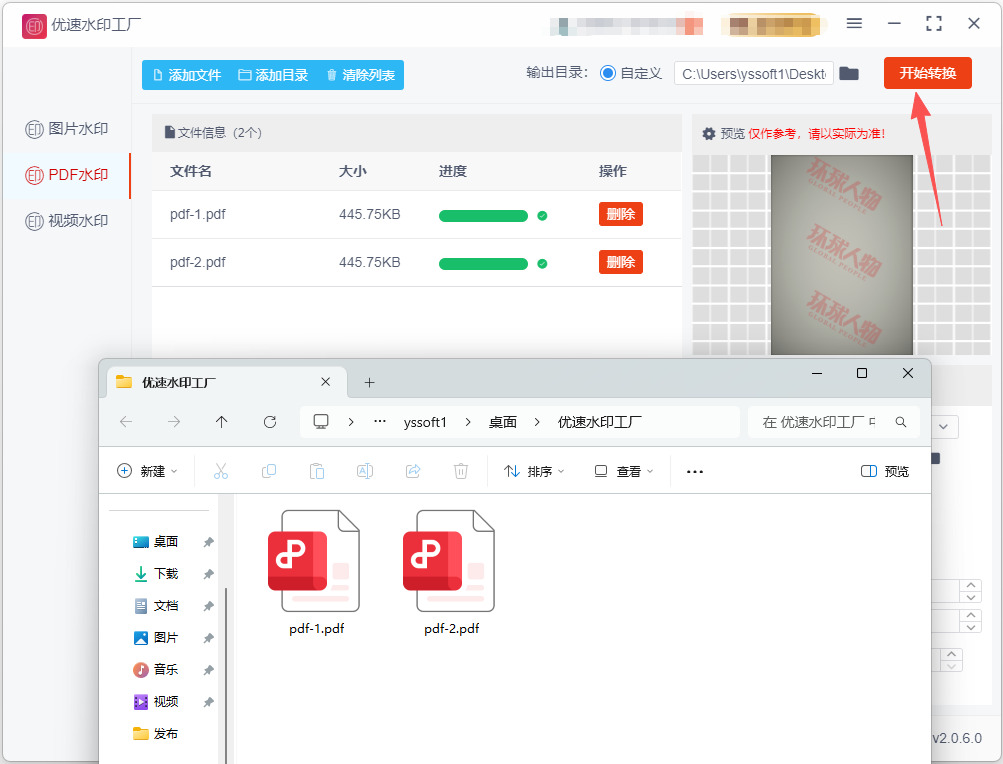Show hidden breadcrumb path via ellipsis
The image size is (1003, 764).
[x=380, y=422]
